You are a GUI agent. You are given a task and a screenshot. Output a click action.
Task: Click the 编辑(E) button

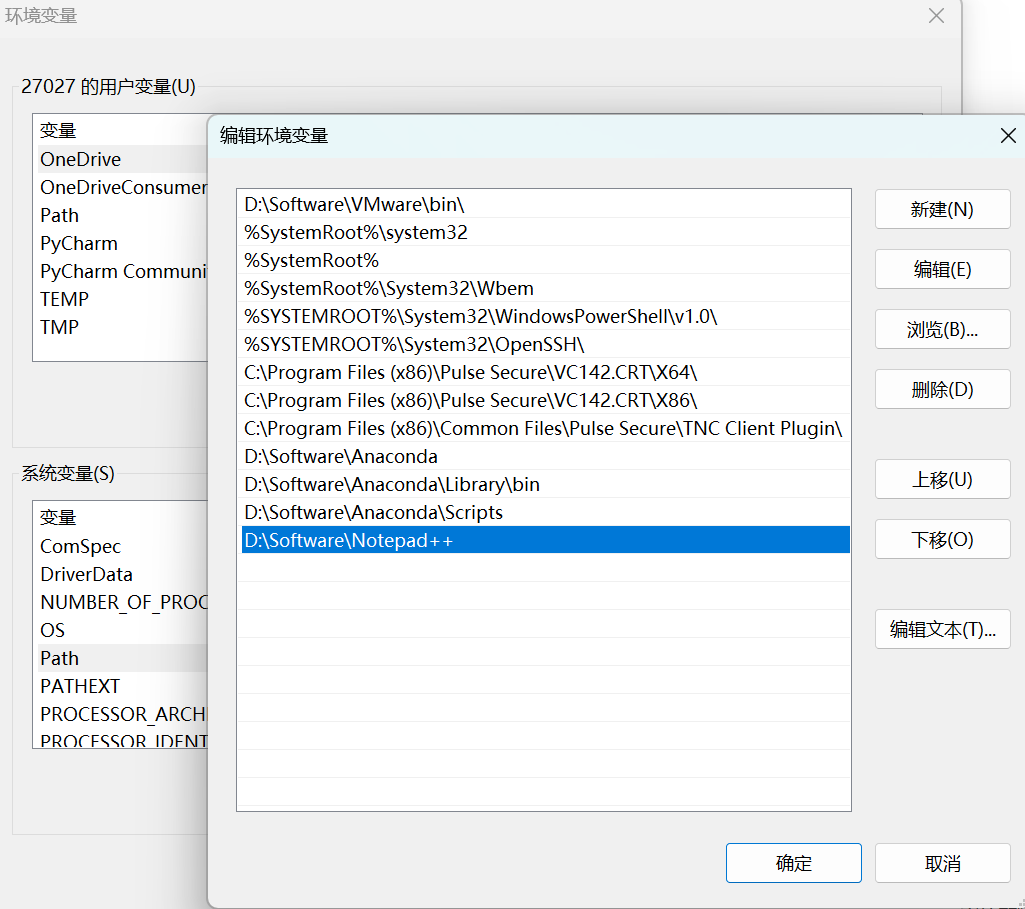click(x=942, y=270)
